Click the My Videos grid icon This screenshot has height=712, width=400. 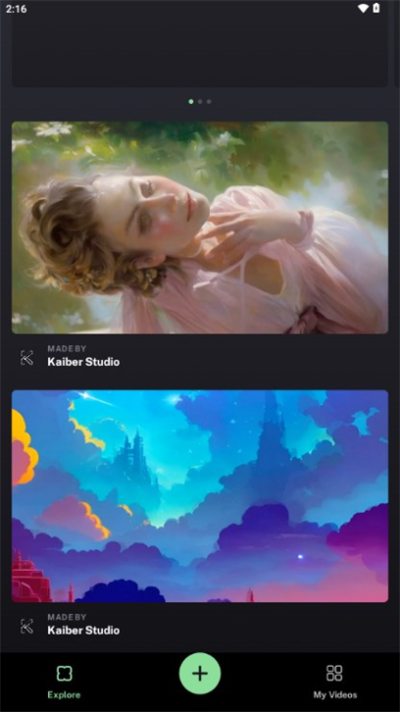pos(335,673)
